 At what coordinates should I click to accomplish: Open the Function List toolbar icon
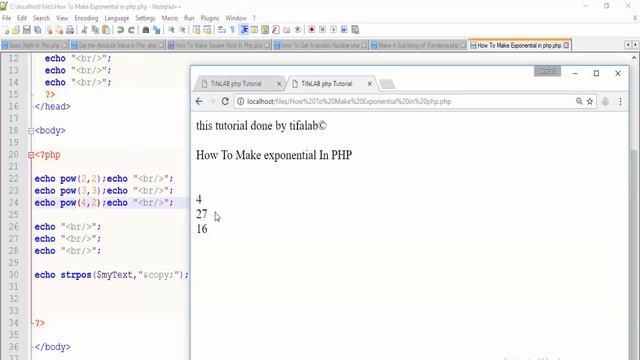tap(276, 30)
